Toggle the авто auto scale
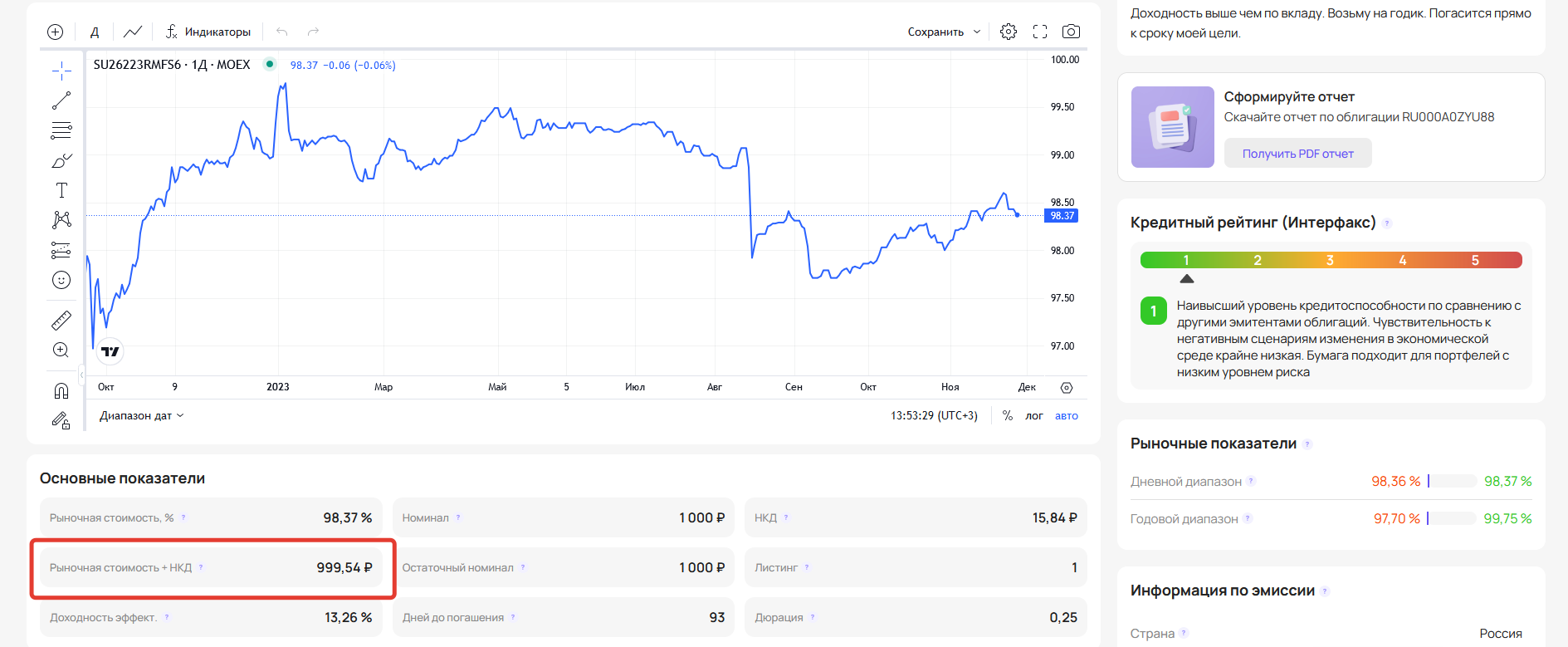 (1066, 415)
